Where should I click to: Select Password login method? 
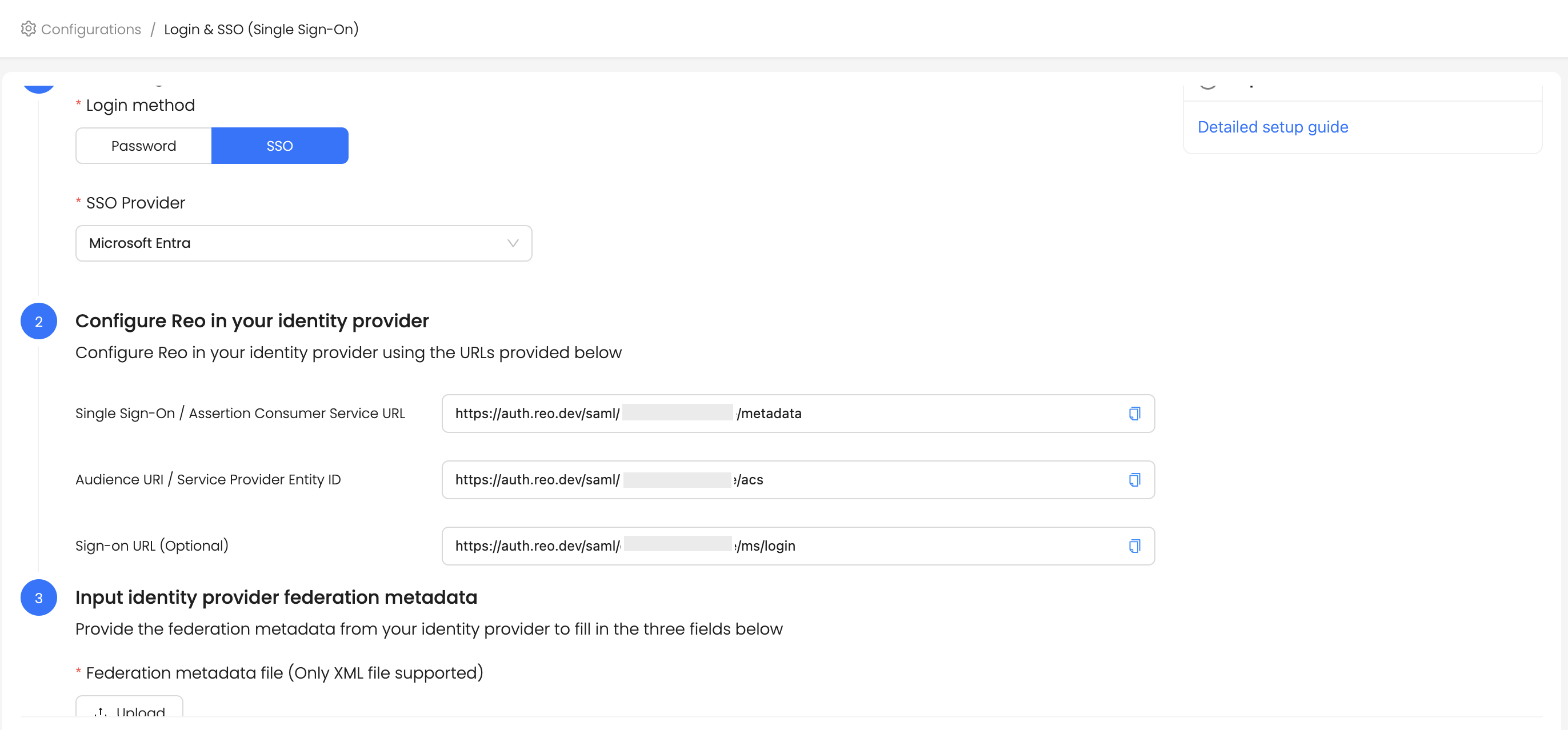coord(143,146)
